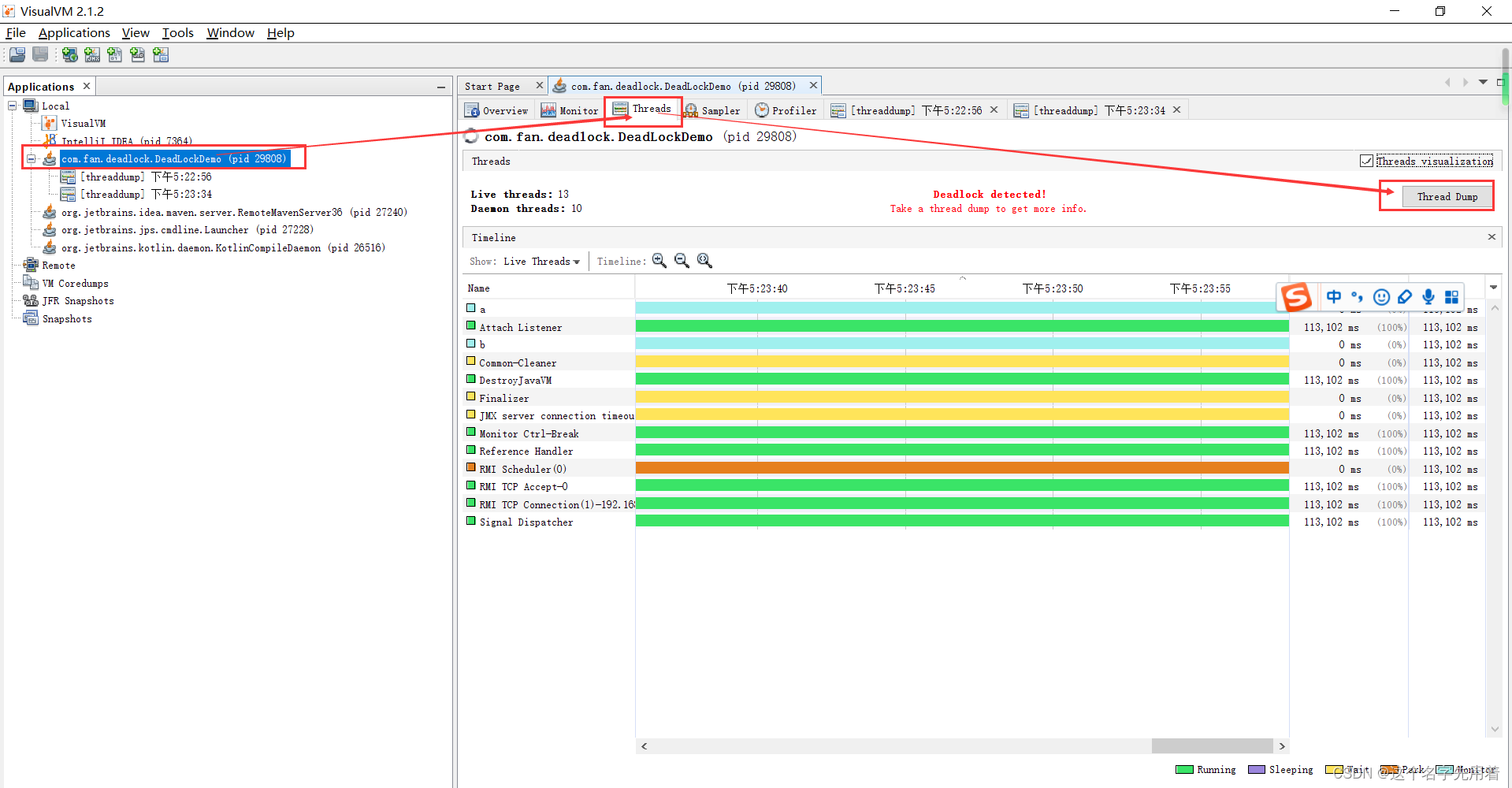Click the VisualVM icon in Applications tree

coord(50,123)
